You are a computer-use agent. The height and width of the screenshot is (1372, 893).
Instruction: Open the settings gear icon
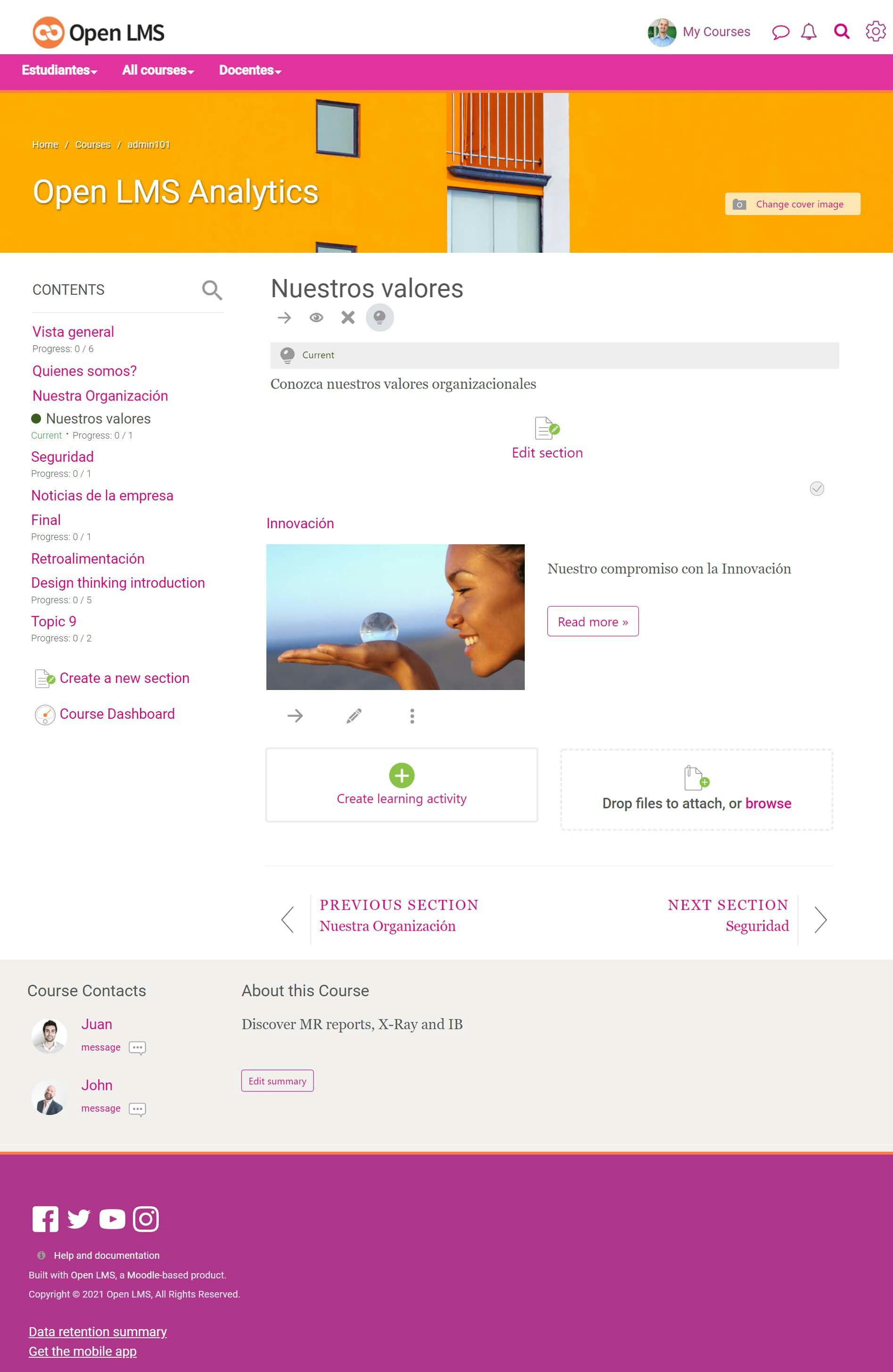coord(875,31)
